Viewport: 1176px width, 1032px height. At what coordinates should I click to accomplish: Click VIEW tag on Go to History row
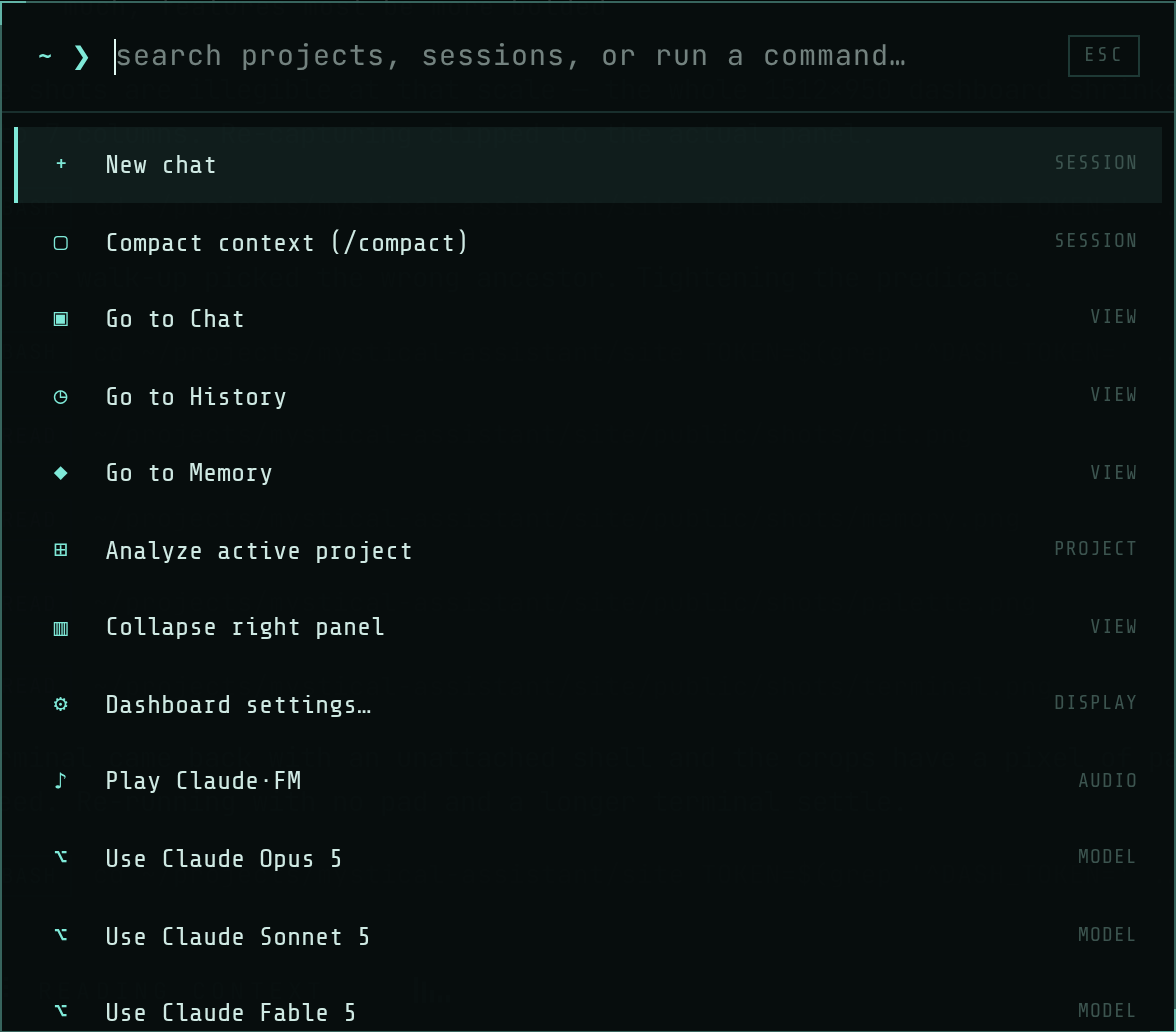[1113, 394]
